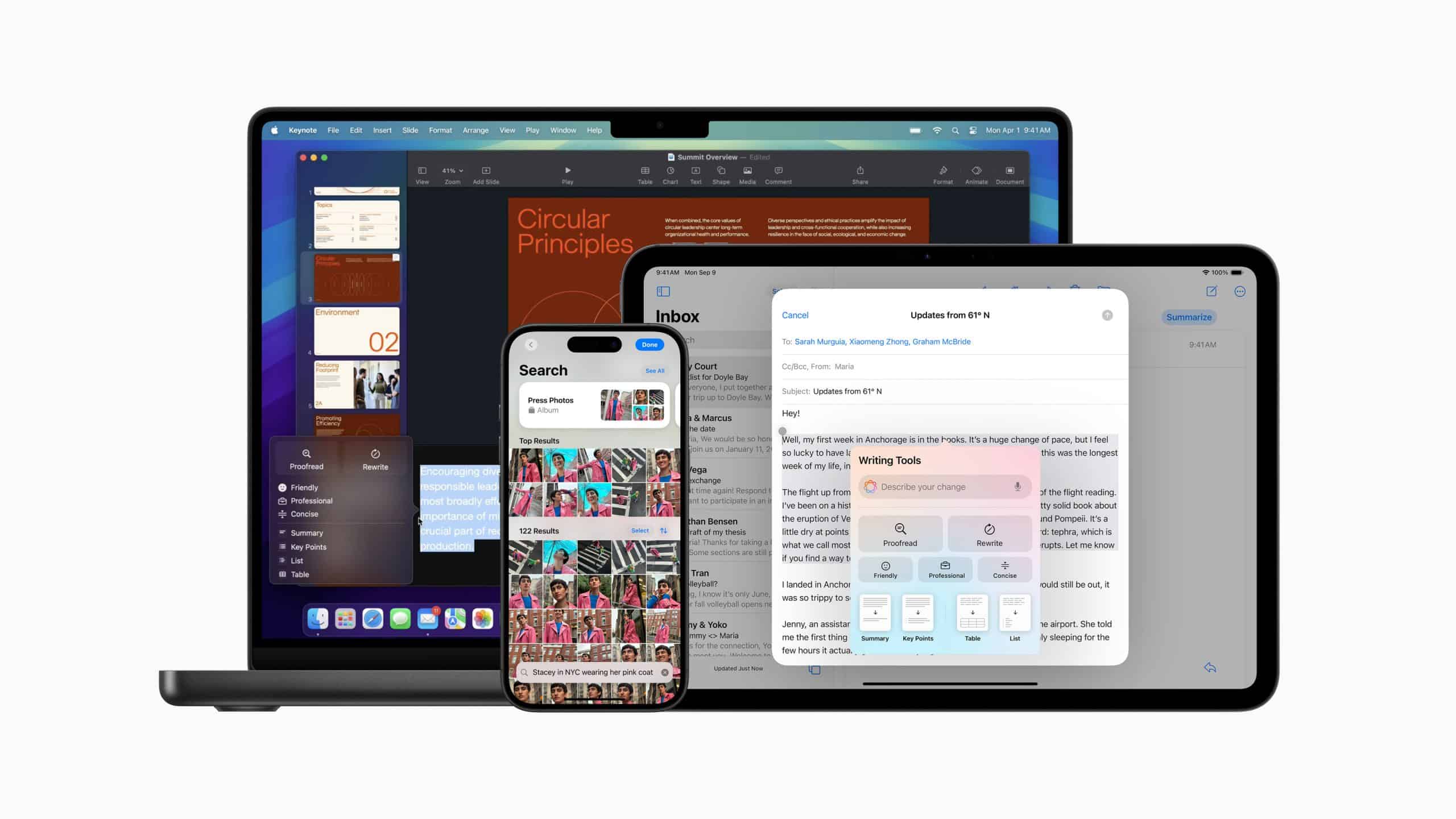Image resolution: width=1456 pixels, height=819 pixels.
Task: Toggle the microphone icon in Writing Tools input
Action: [x=1018, y=487]
